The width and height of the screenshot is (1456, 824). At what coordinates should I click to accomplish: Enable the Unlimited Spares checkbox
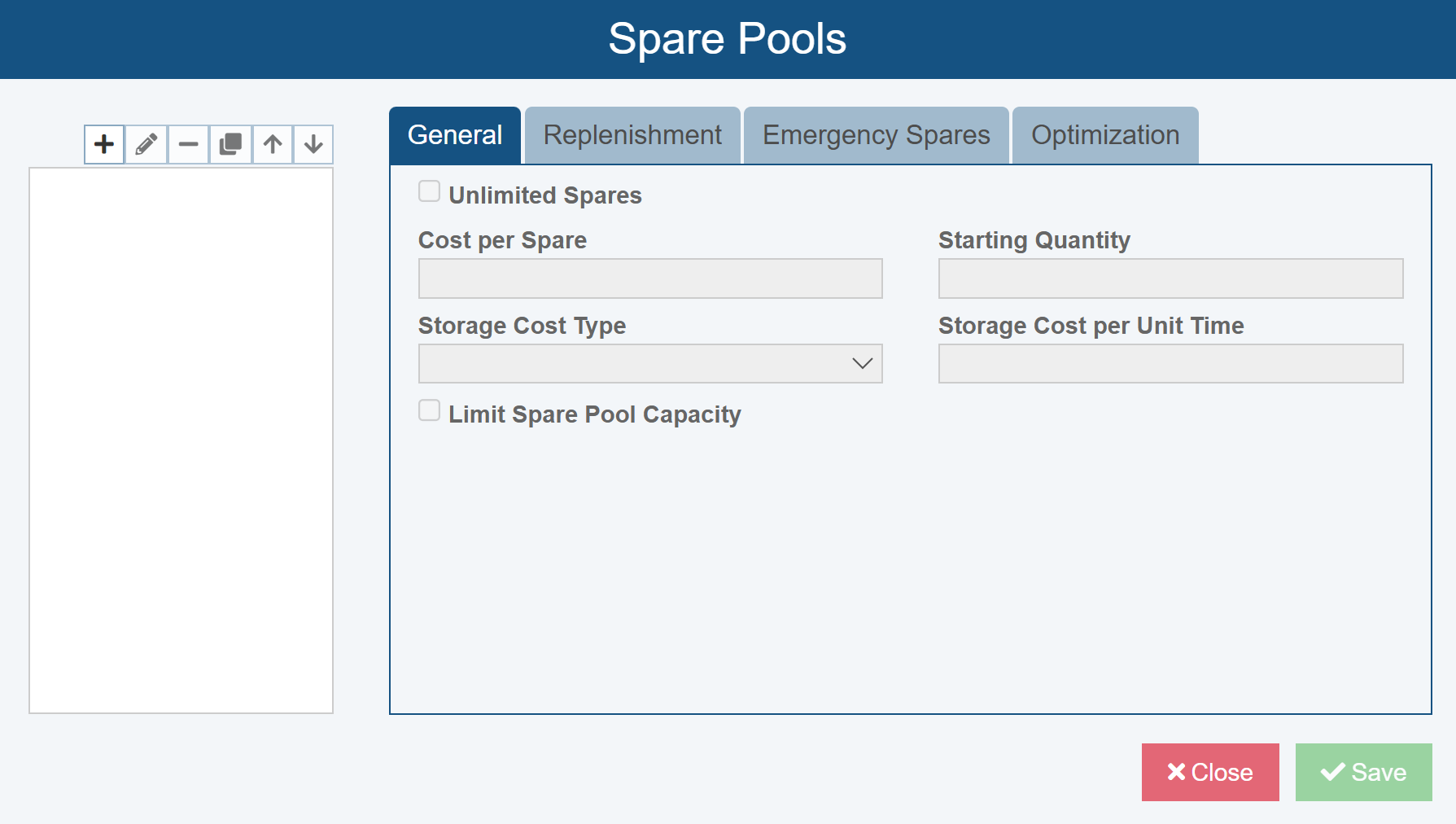click(429, 191)
